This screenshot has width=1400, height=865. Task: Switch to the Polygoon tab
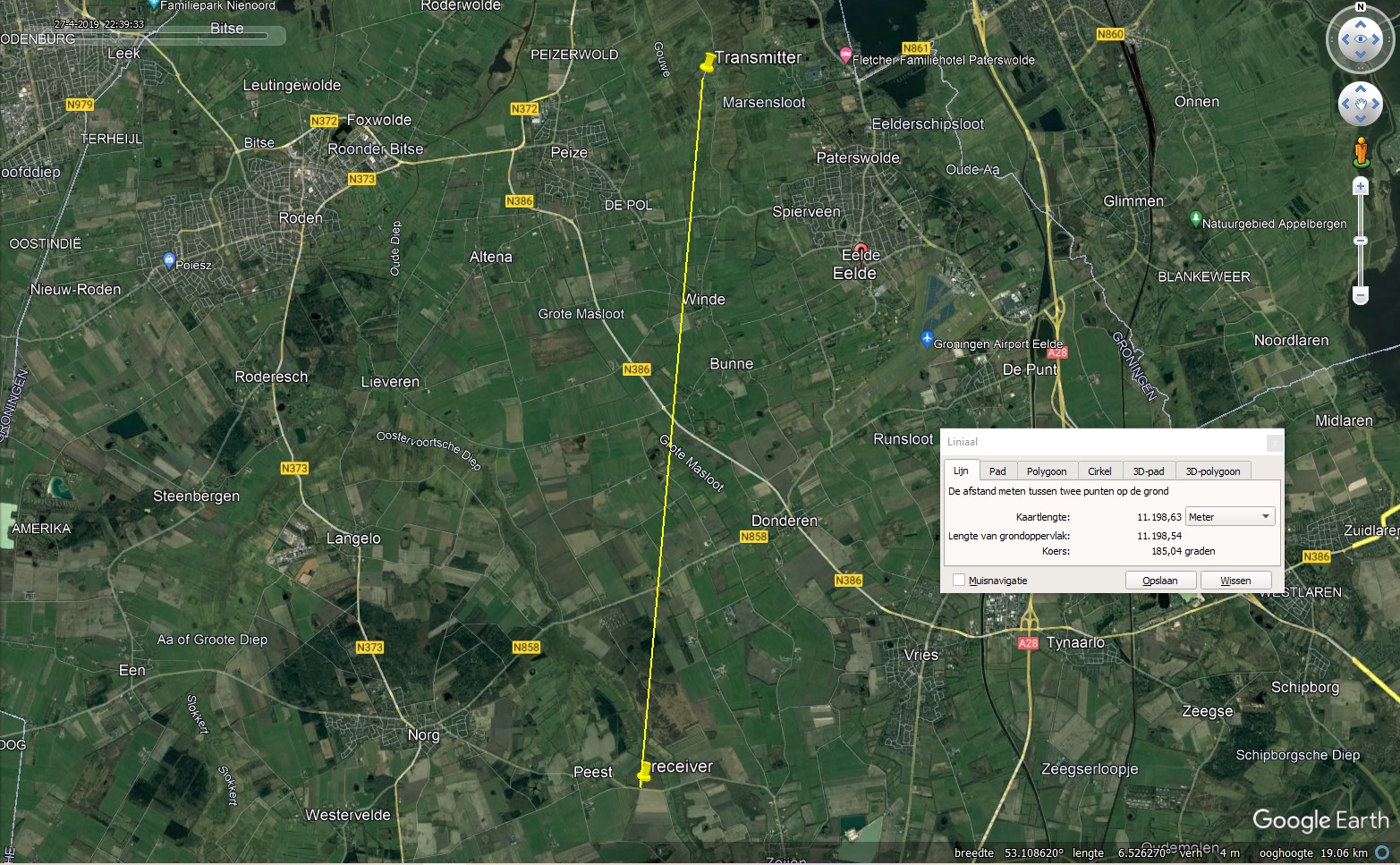(x=1046, y=471)
